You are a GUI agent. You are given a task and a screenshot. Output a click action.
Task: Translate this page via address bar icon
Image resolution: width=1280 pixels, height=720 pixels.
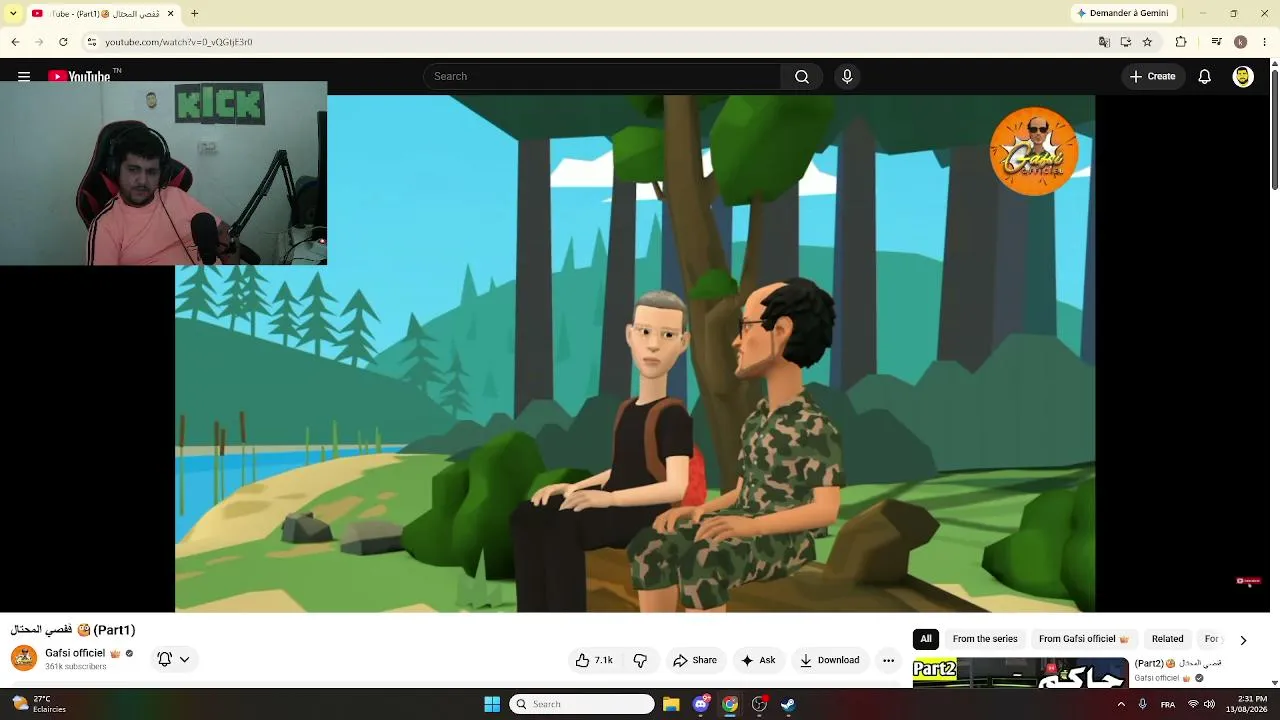click(1104, 42)
